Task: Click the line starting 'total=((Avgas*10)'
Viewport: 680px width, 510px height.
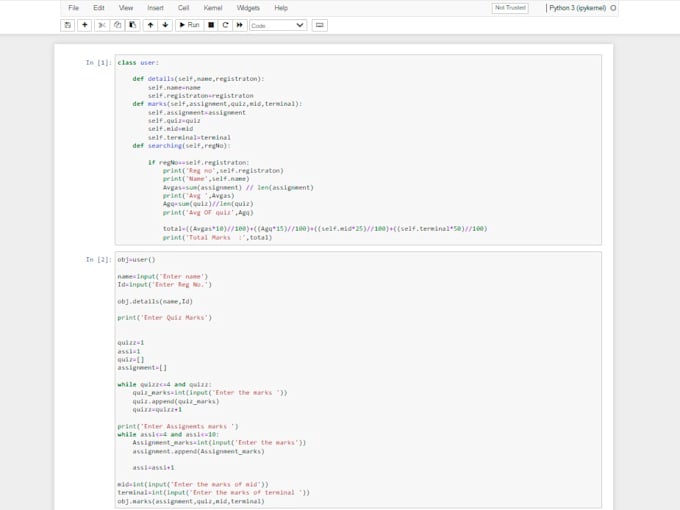Action: point(325,229)
